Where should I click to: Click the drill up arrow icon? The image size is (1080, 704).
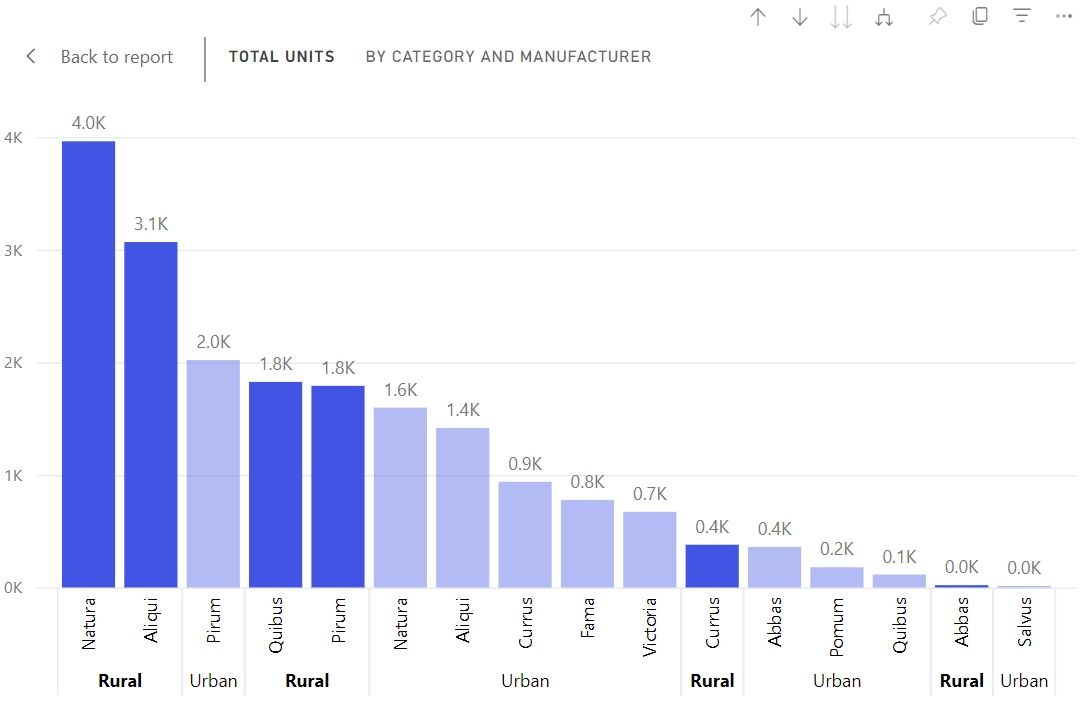758,17
